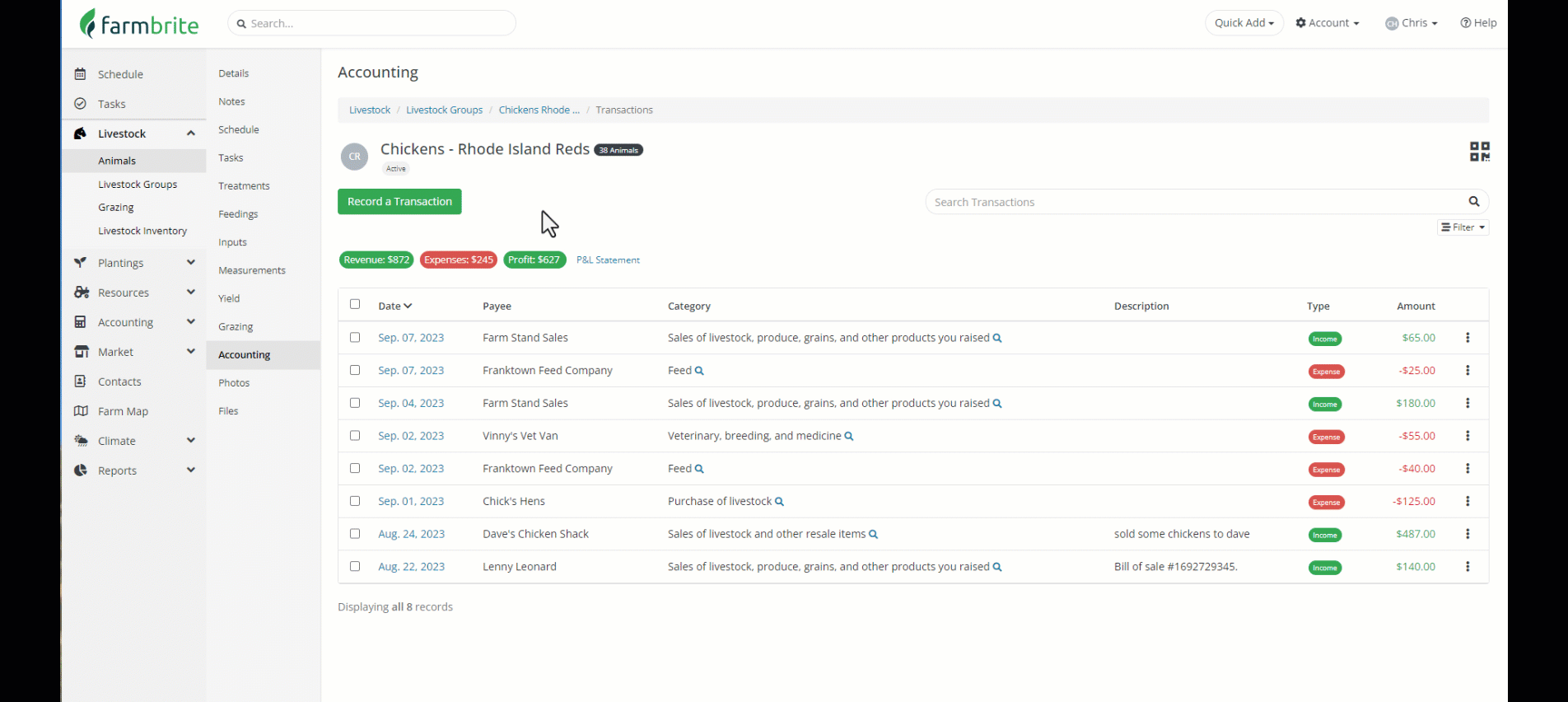Open the QR code icon
Viewport: 1568px width, 702px height.
(x=1479, y=152)
